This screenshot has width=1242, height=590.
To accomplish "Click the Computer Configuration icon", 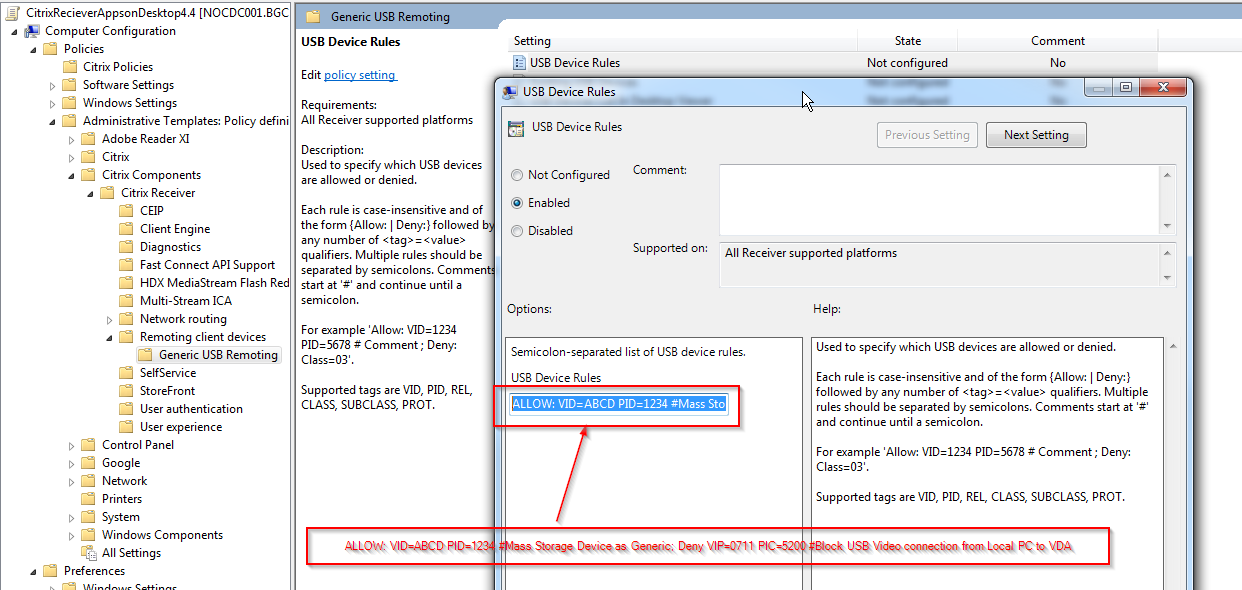I will [31, 31].
